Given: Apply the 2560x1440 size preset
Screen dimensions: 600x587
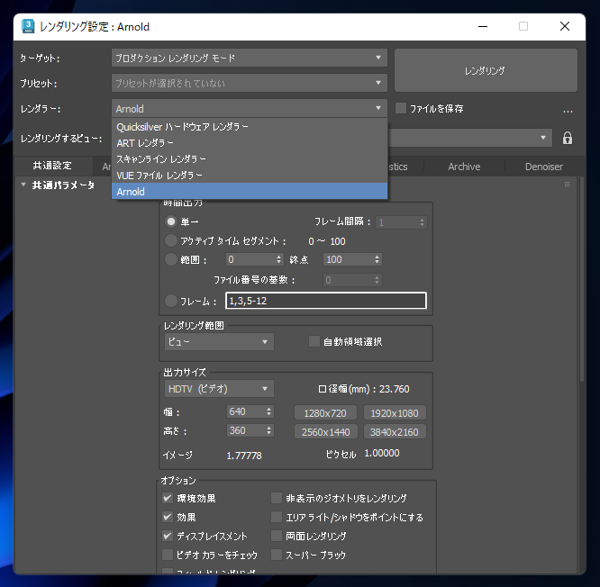Looking at the screenshot, I should tap(325, 432).
